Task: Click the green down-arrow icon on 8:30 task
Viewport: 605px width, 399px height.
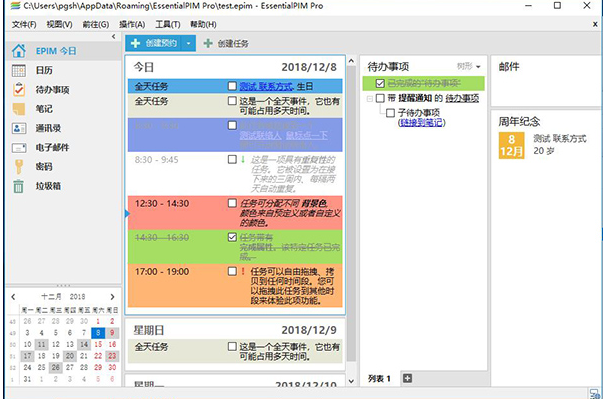Action: click(x=243, y=159)
